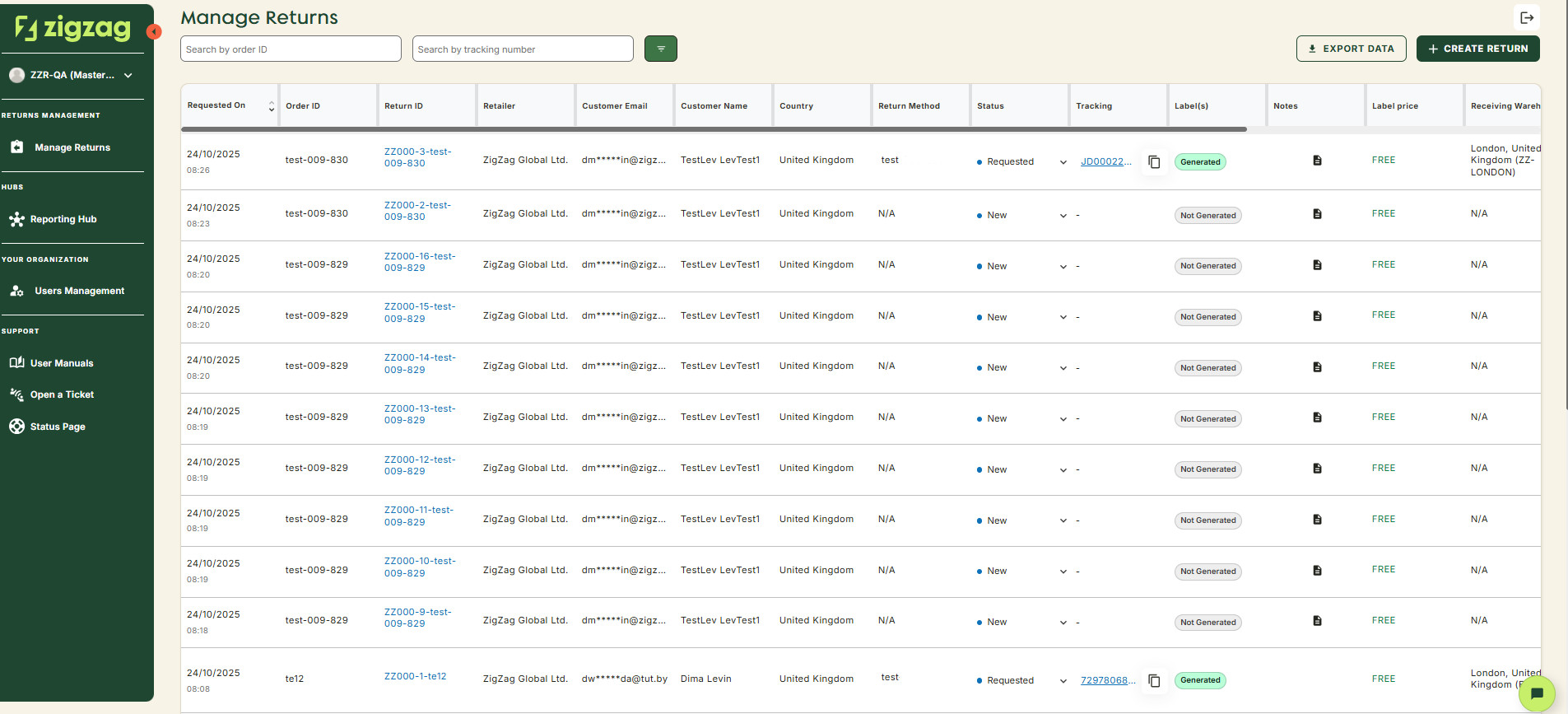
Task: Open User Manuals in sidebar
Action: (x=62, y=363)
